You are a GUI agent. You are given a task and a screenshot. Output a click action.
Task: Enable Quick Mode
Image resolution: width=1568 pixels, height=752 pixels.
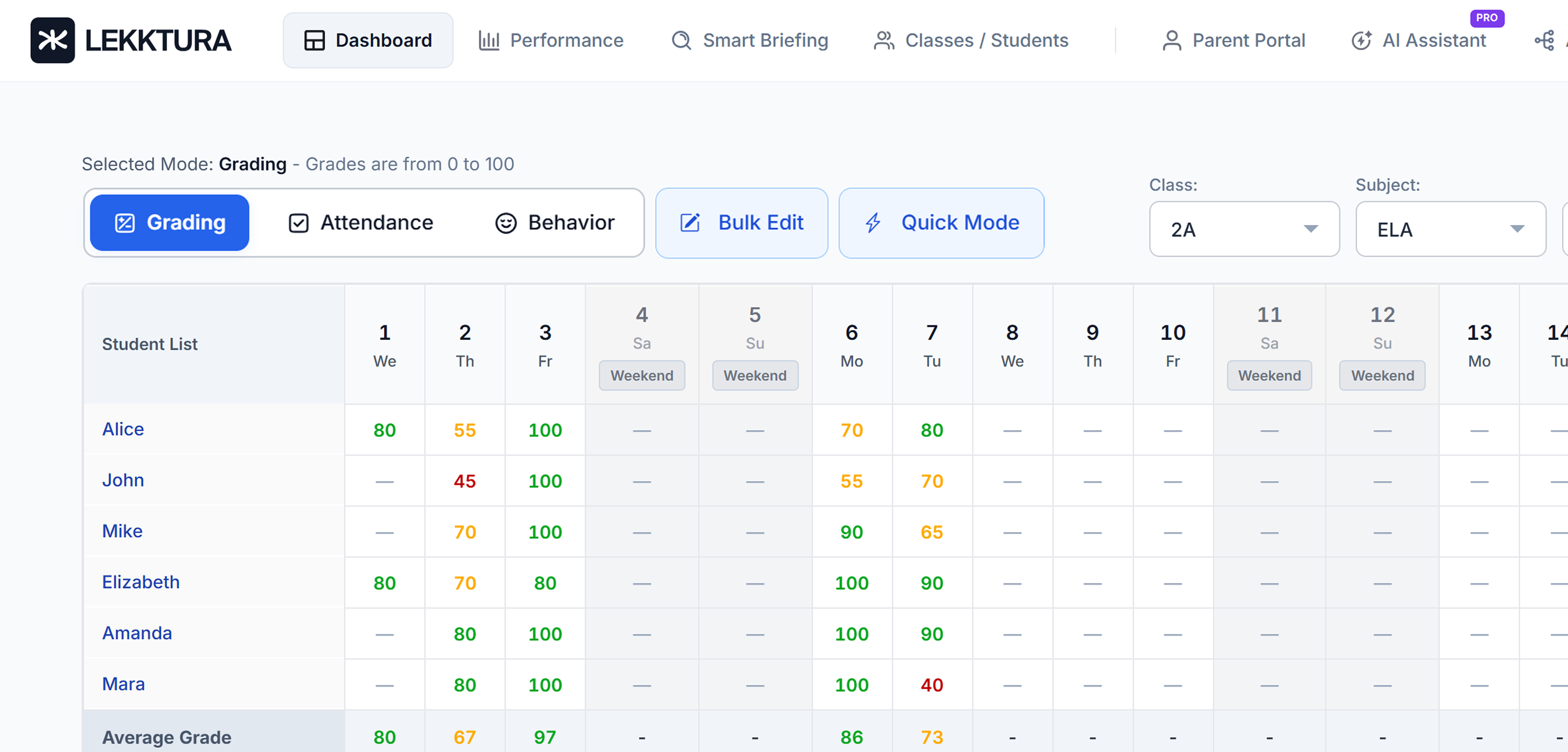[x=941, y=222]
